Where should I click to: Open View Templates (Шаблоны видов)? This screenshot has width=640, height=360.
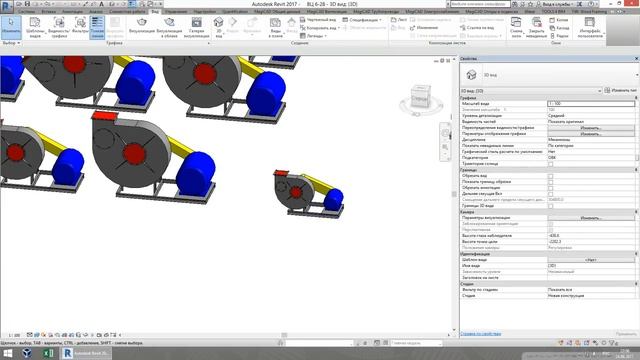tap(35, 27)
